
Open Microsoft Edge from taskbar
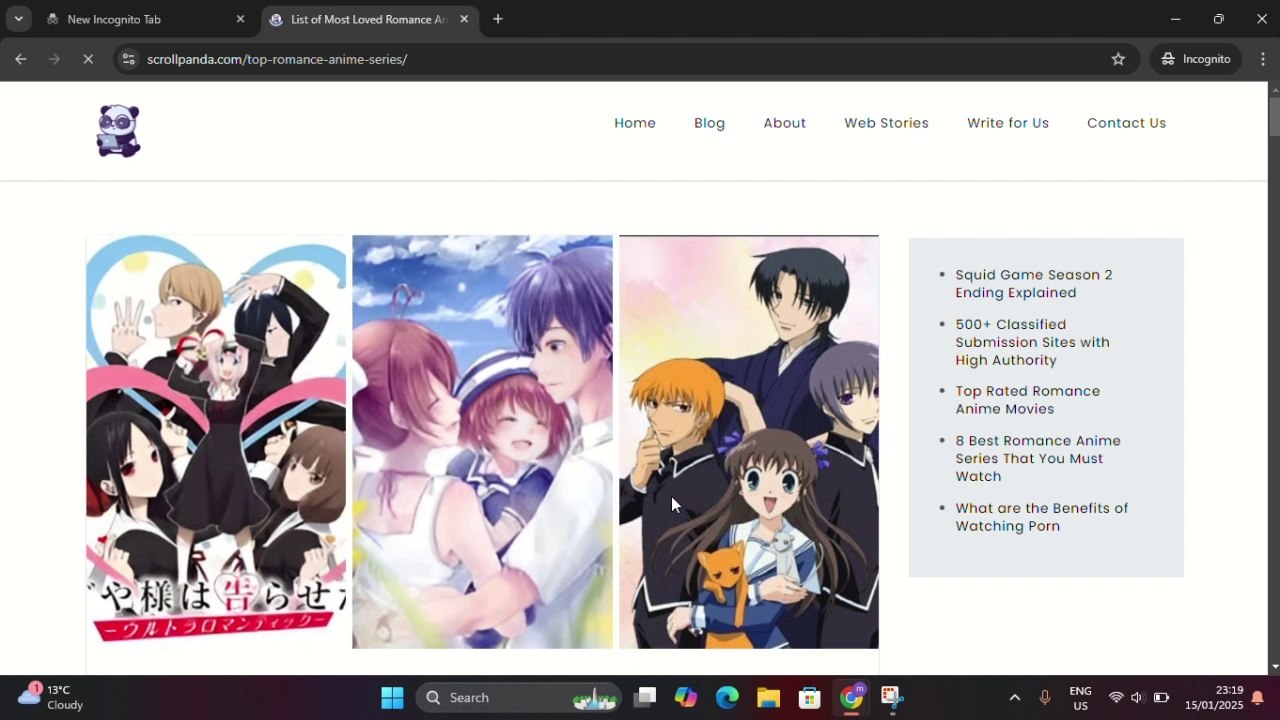click(x=727, y=698)
